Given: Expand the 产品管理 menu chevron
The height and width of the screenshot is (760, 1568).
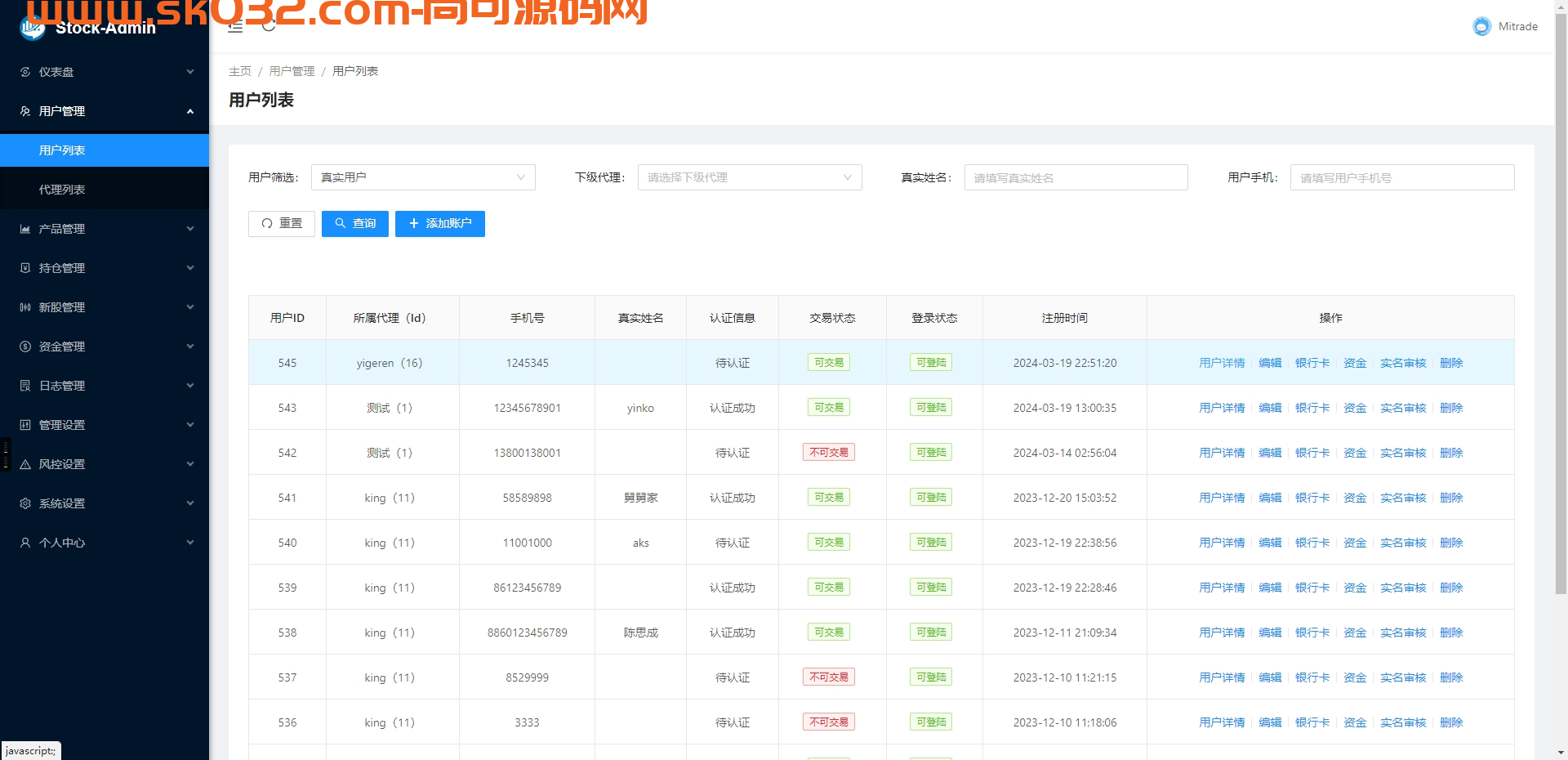Looking at the screenshot, I should (190, 229).
